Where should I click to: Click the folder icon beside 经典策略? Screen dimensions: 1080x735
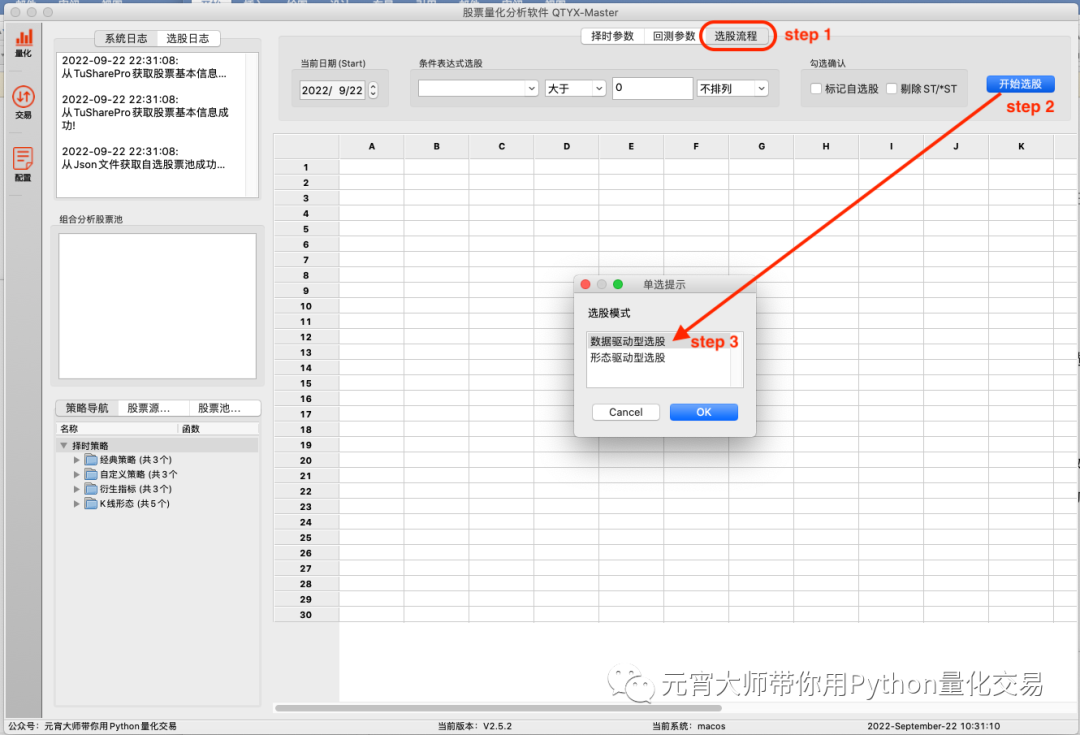point(90,459)
